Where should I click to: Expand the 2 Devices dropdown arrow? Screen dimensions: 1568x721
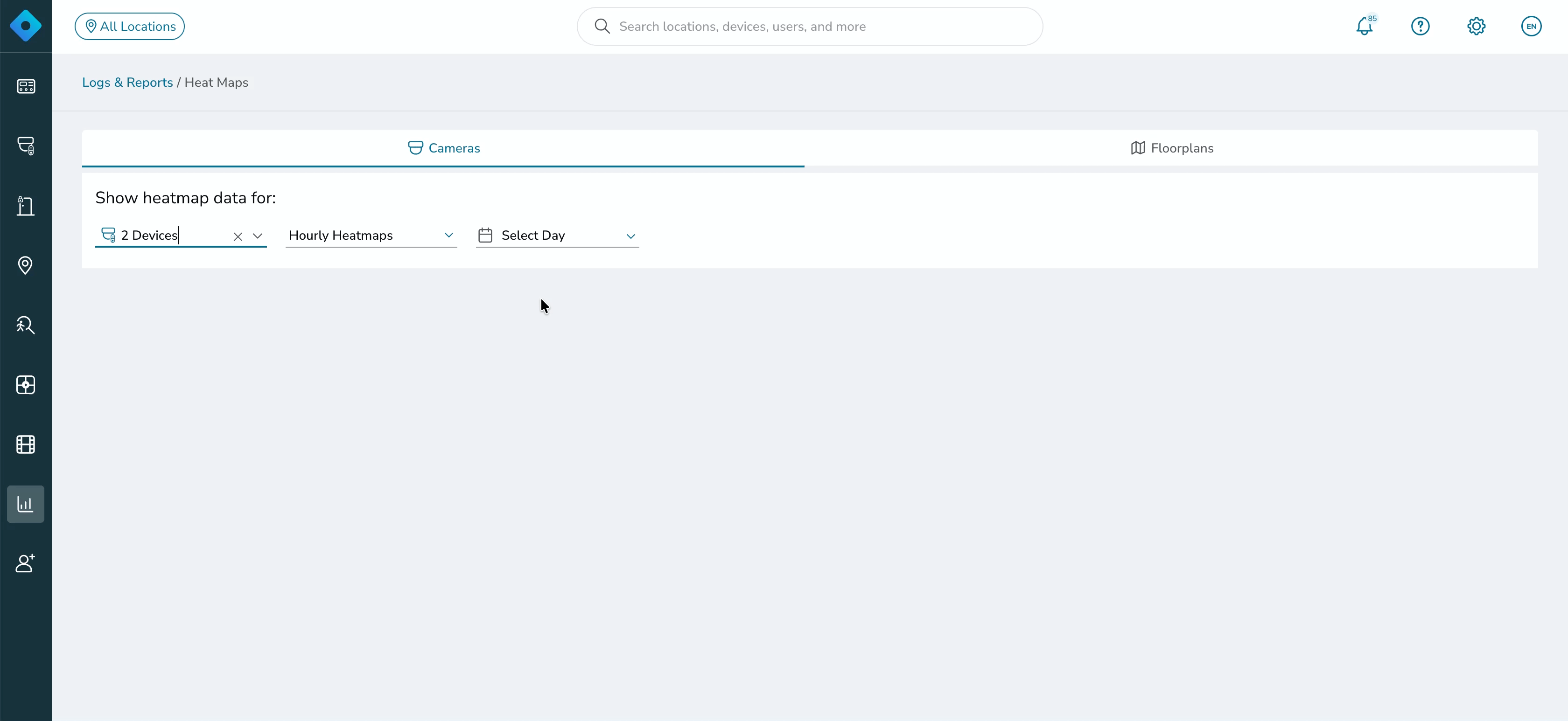pos(258,236)
